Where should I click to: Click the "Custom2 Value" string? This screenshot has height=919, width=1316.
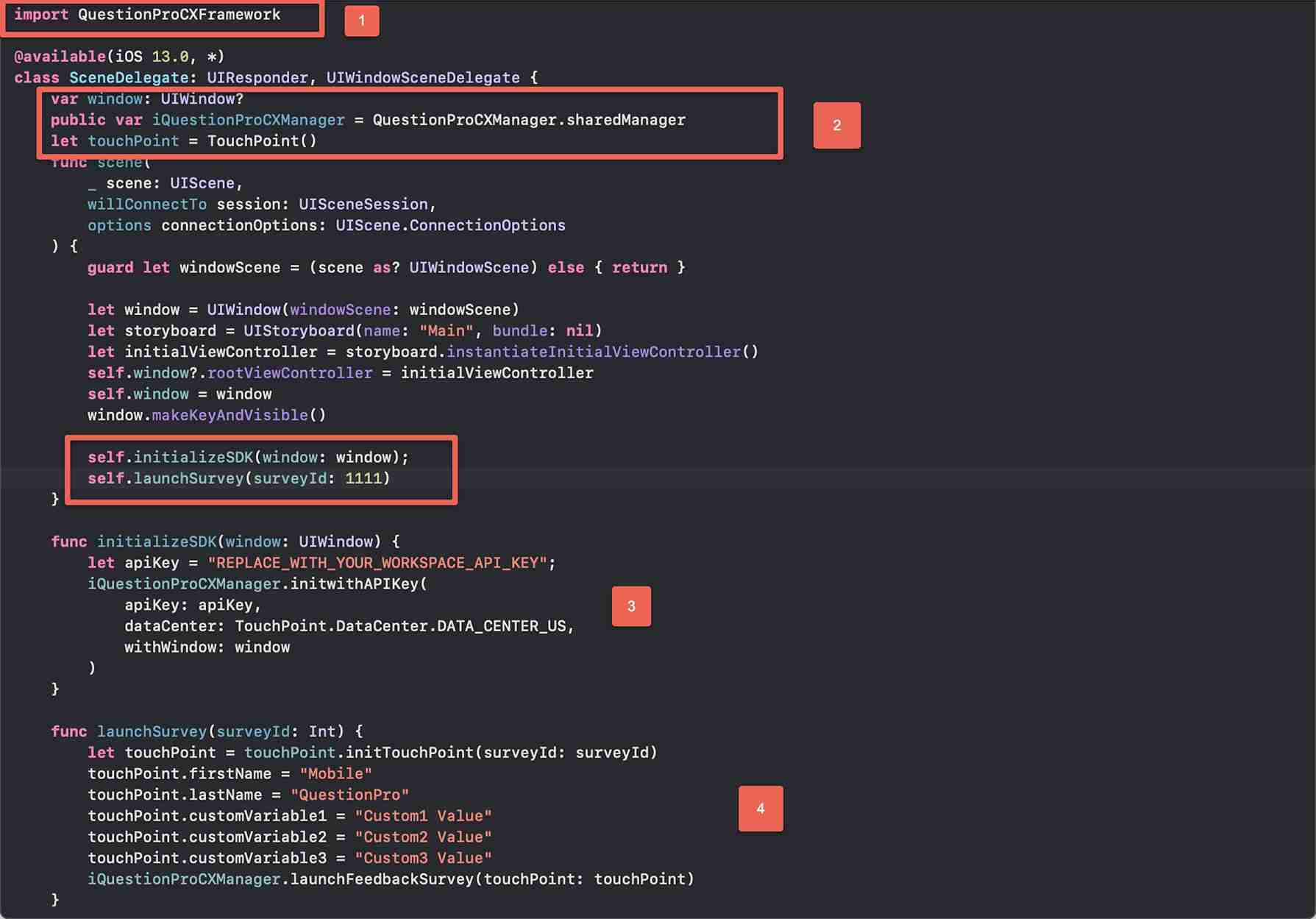pyautogui.click(x=423, y=837)
